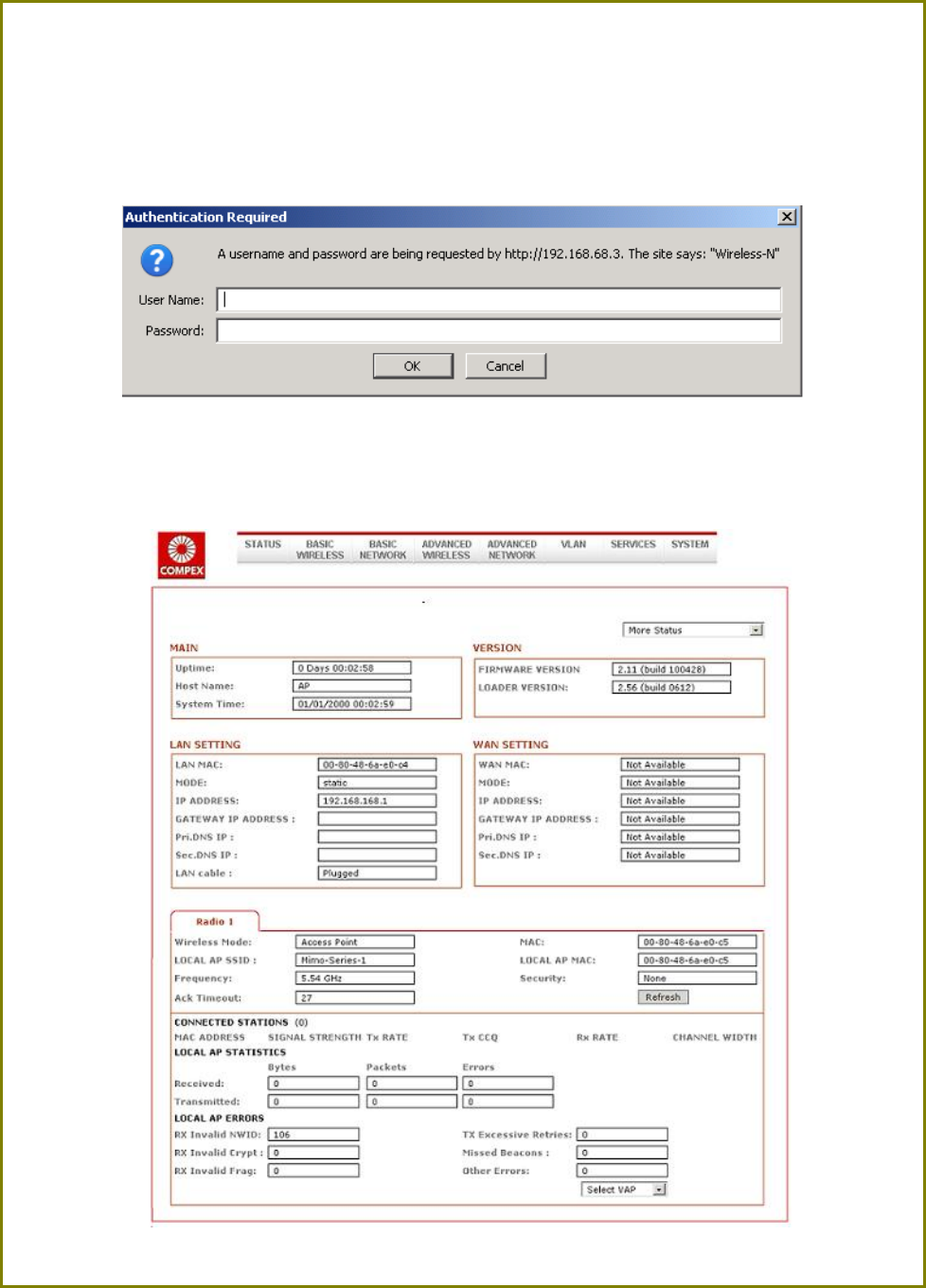The width and height of the screenshot is (926, 1288).
Task: Click the CONNECTED STATIONS (0) heading
Action: point(240,1023)
